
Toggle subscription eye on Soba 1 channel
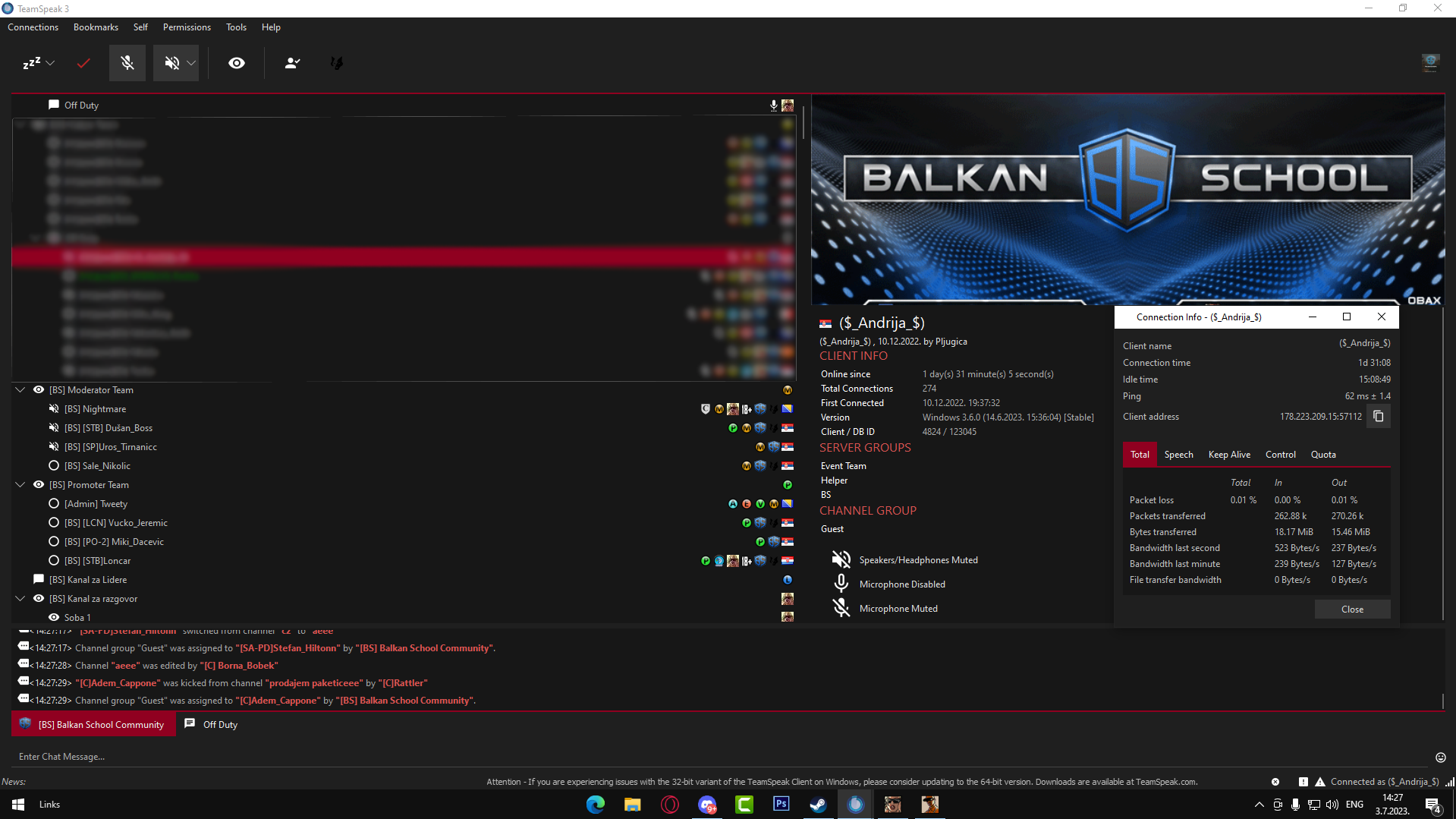[x=54, y=618]
